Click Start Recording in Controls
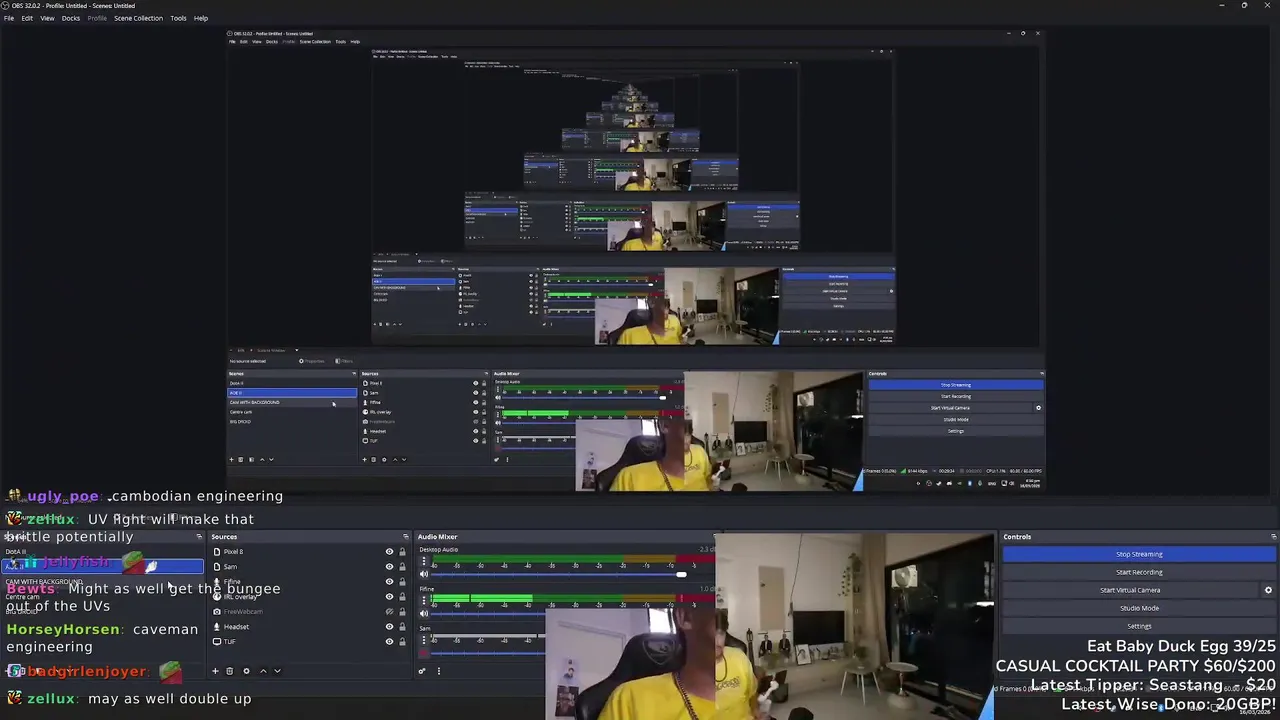This screenshot has width=1280, height=720. [x=1139, y=572]
